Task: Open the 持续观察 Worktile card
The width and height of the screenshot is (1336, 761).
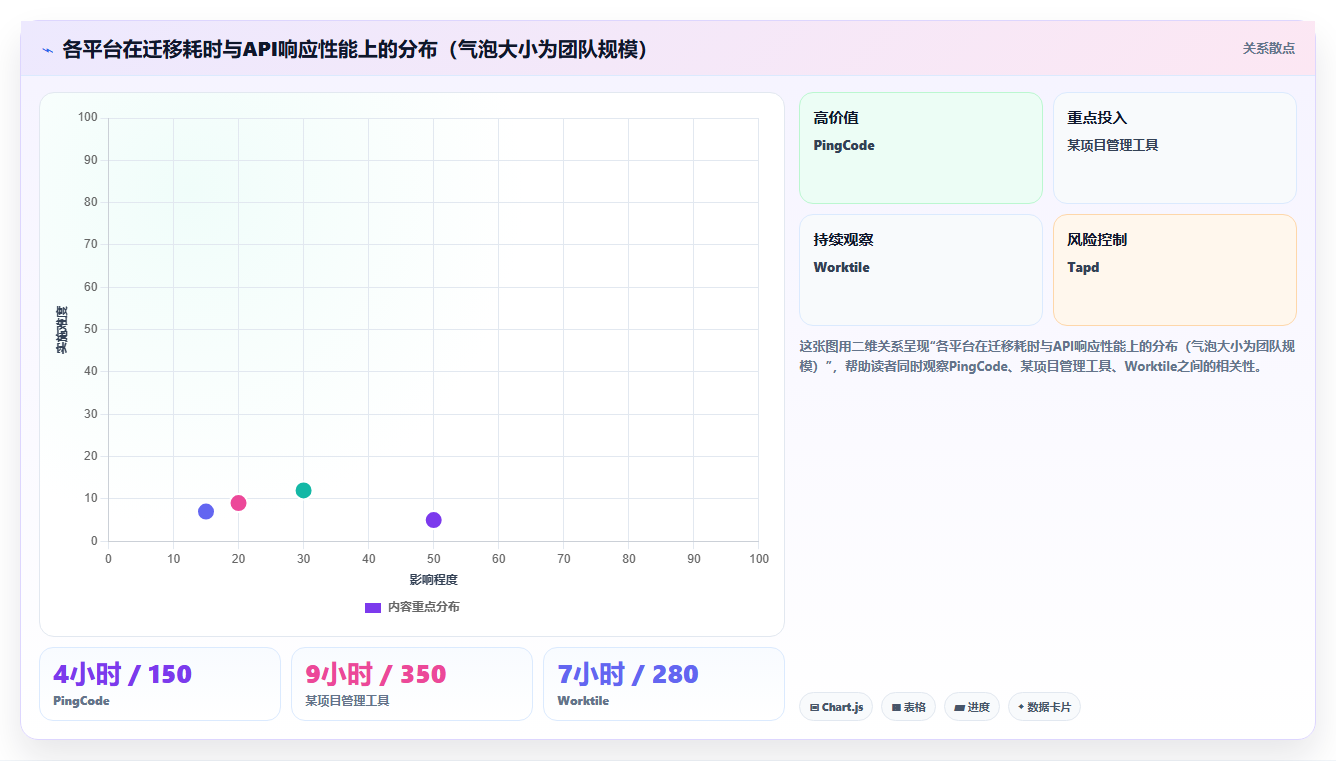Action: click(921, 270)
